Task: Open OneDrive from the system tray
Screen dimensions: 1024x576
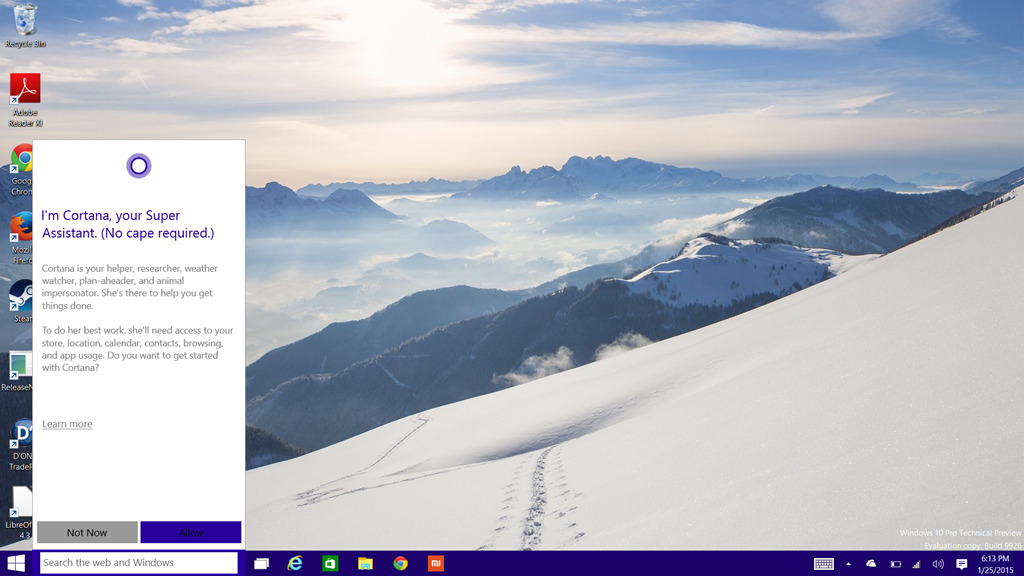Action: pos(870,563)
